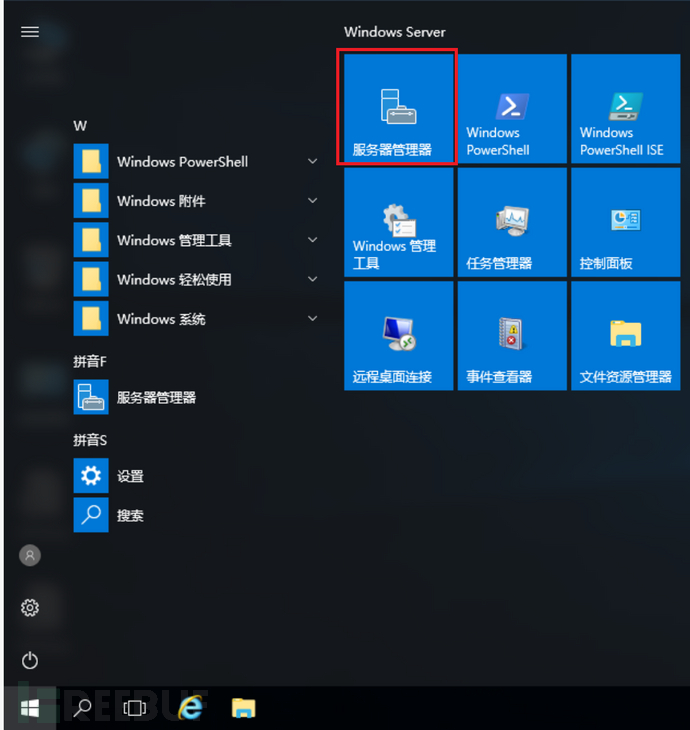Open File Explorer from taskbar
Screen dimensions: 690x730
(244, 709)
